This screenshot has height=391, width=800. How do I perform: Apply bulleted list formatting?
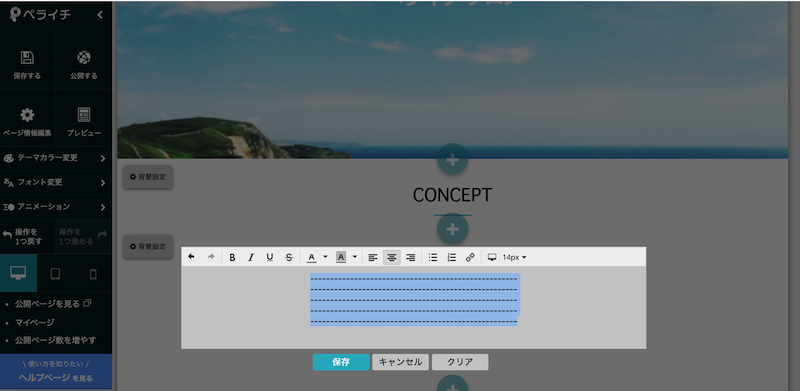[433, 257]
